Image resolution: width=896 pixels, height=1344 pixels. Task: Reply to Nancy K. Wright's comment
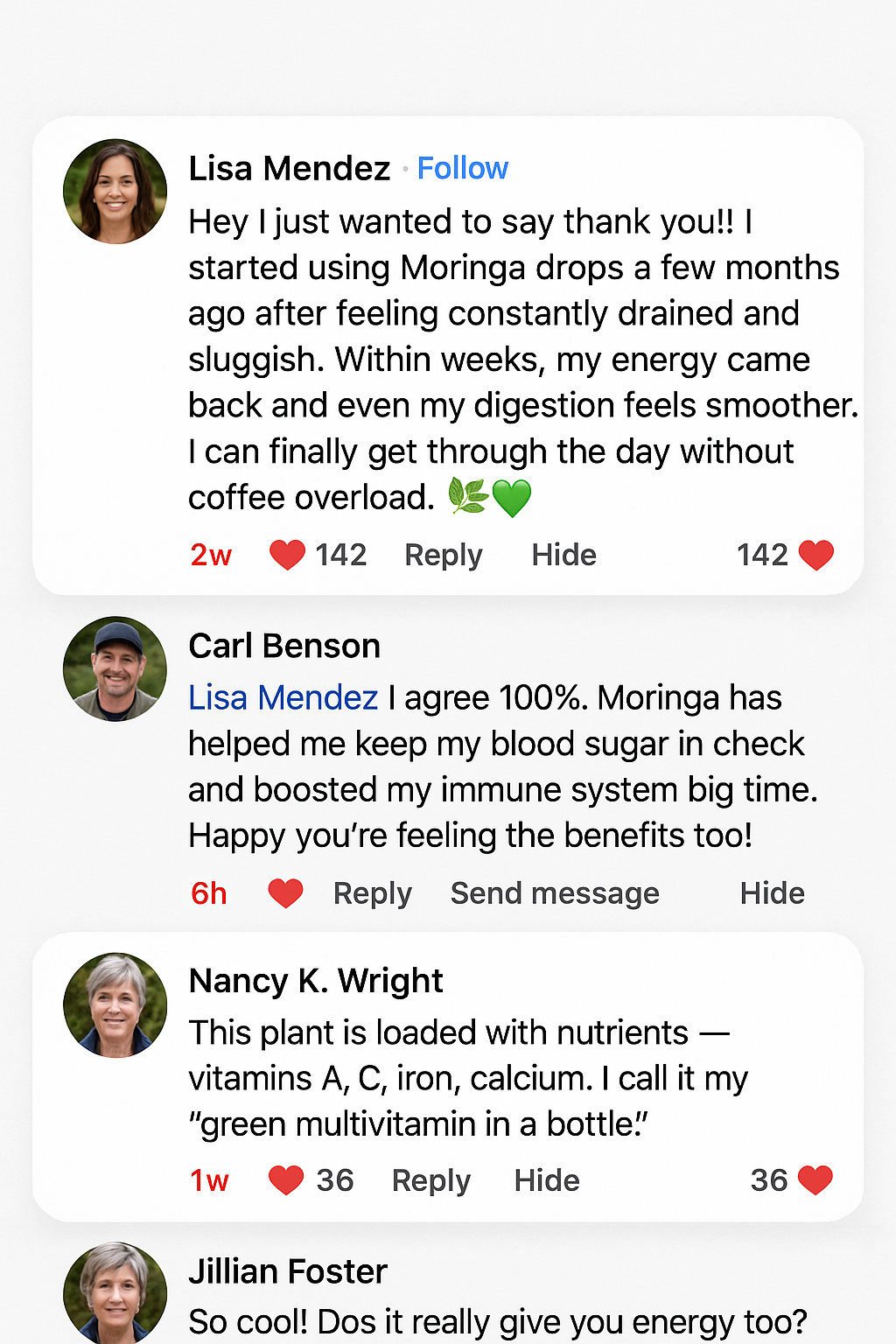tap(431, 1180)
